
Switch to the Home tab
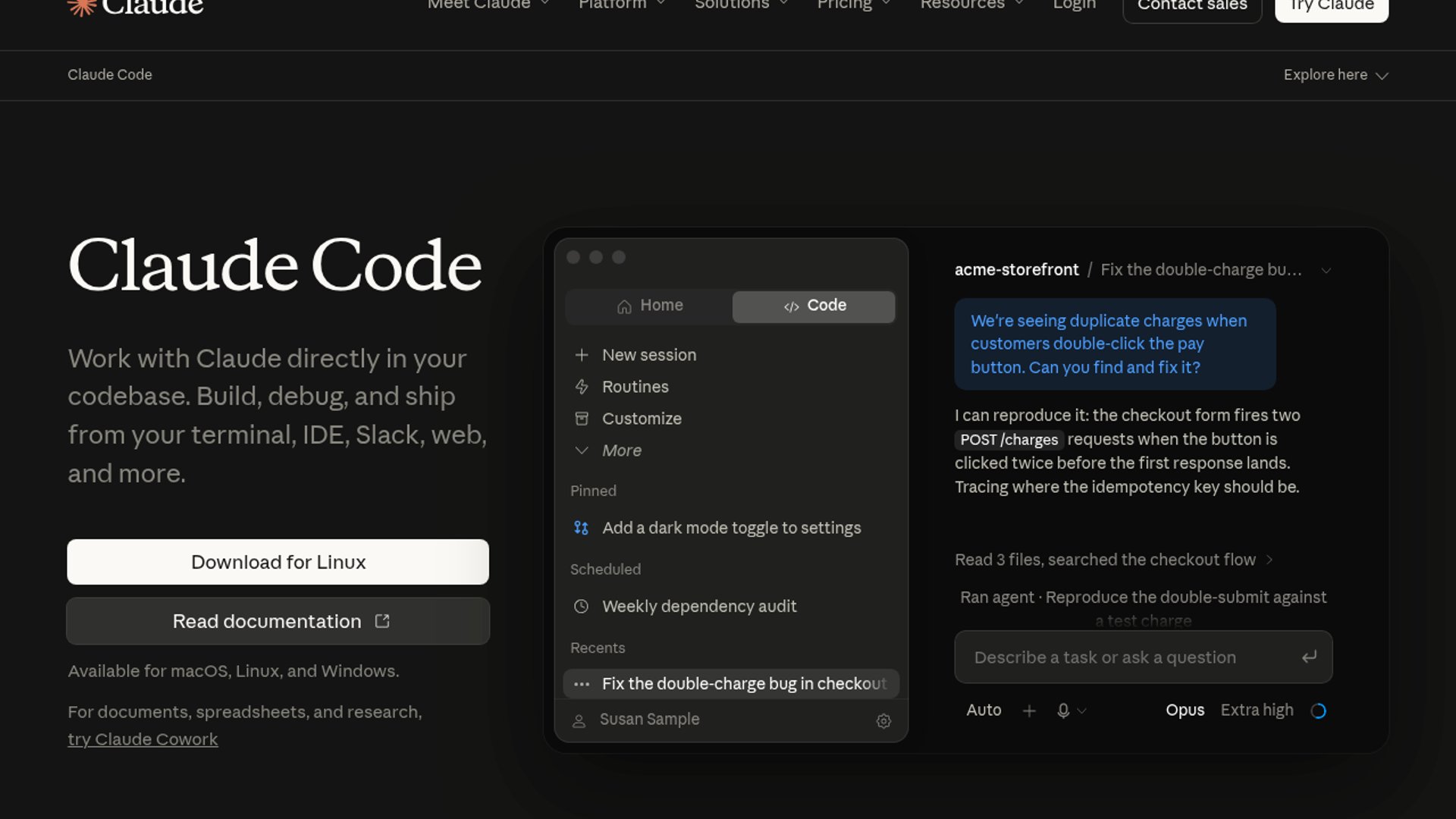(649, 306)
